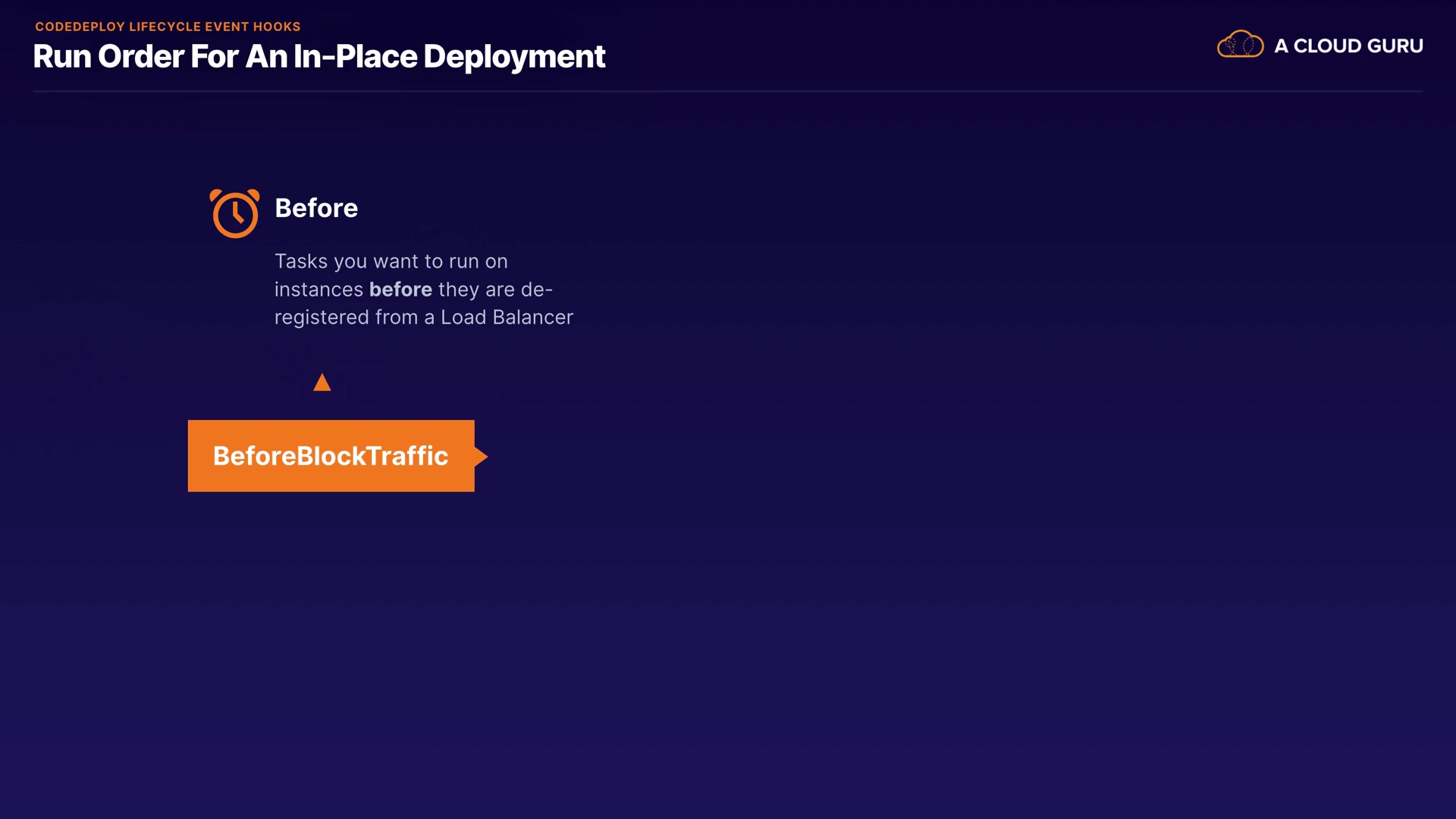This screenshot has height=819, width=1456.
Task: Click the word "CODEDEPLOY" in the subtitle
Action: (80, 27)
